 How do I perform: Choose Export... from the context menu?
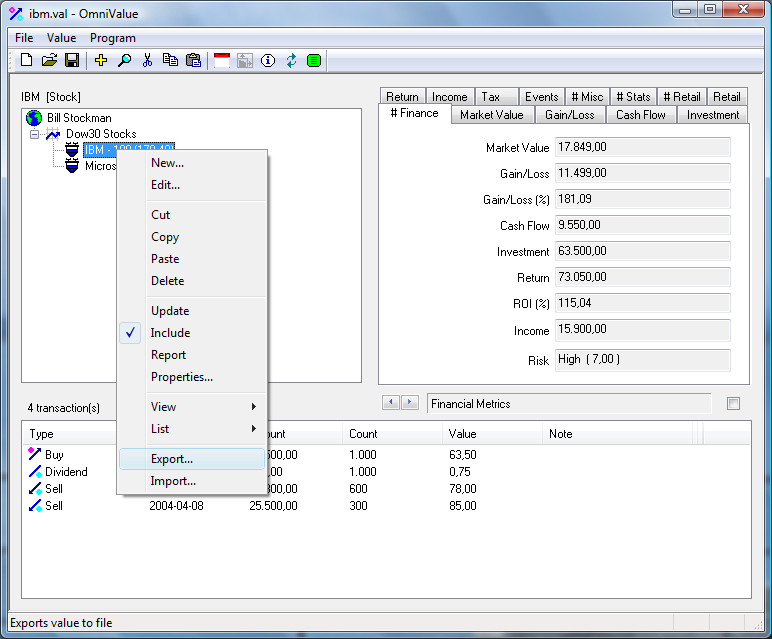[192, 459]
